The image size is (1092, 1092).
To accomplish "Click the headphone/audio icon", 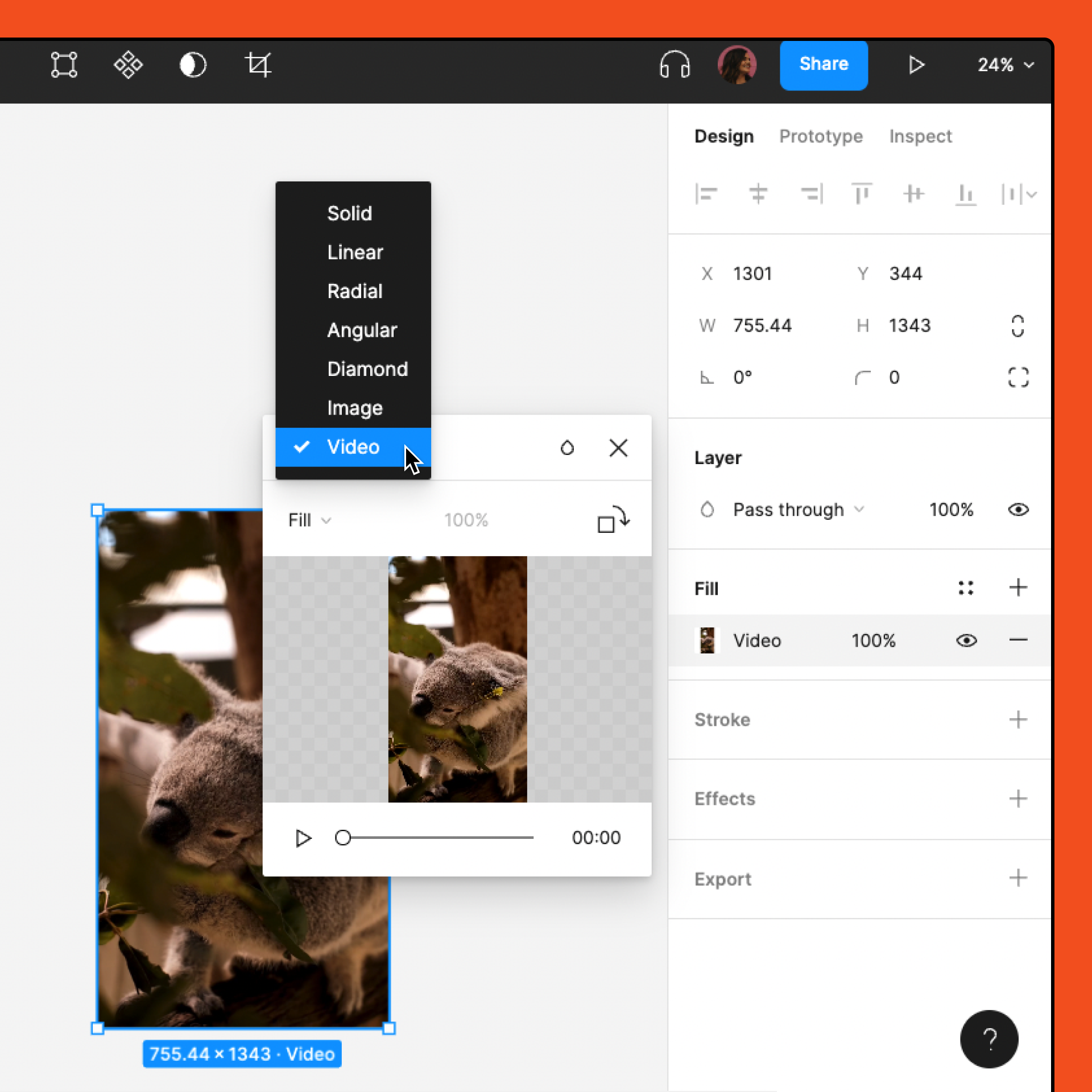I will click(x=676, y=65).
